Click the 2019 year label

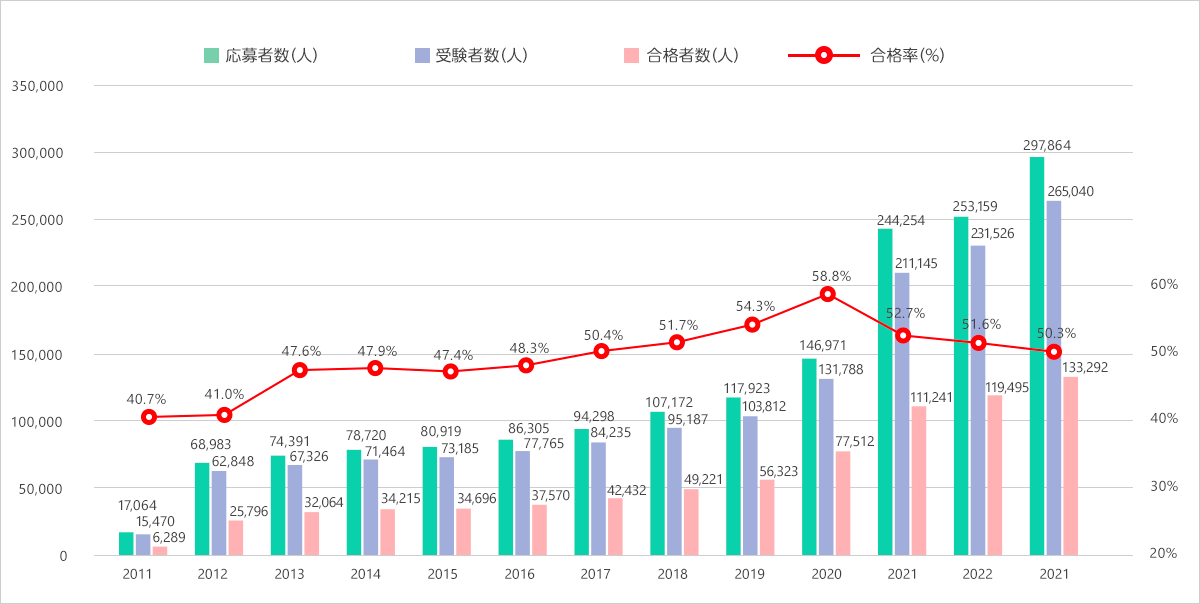(748, 575)
